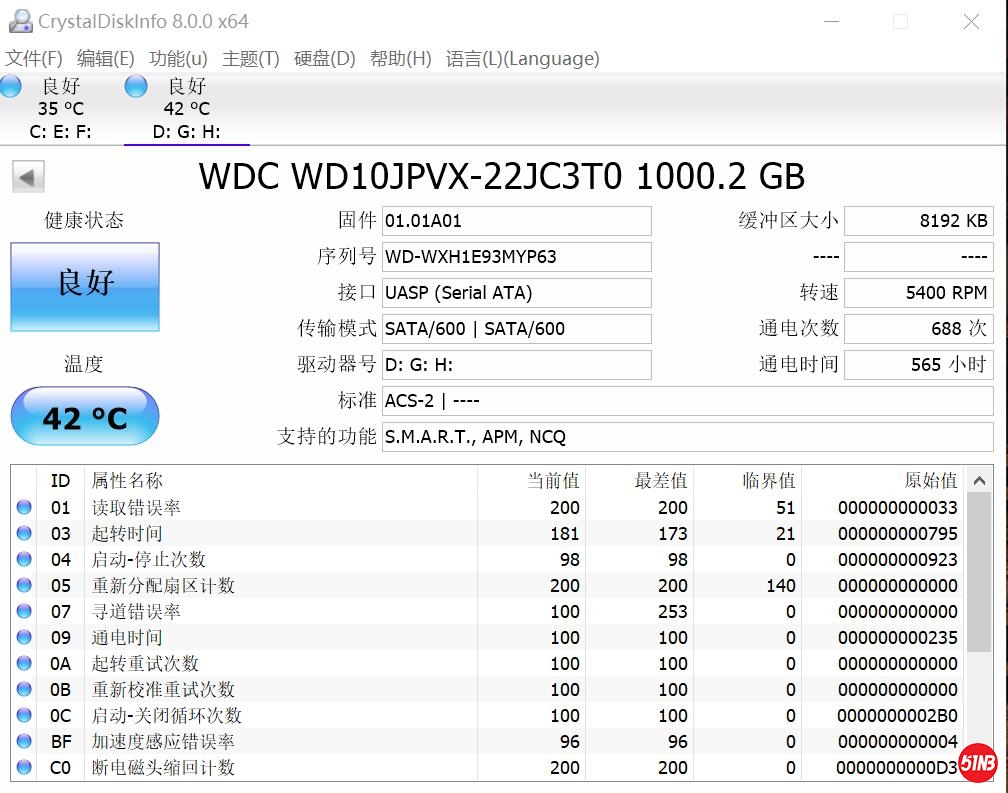Select the D: G: H: disk tab
Viewport: 1008px width, 793px height.
point(187,132)
